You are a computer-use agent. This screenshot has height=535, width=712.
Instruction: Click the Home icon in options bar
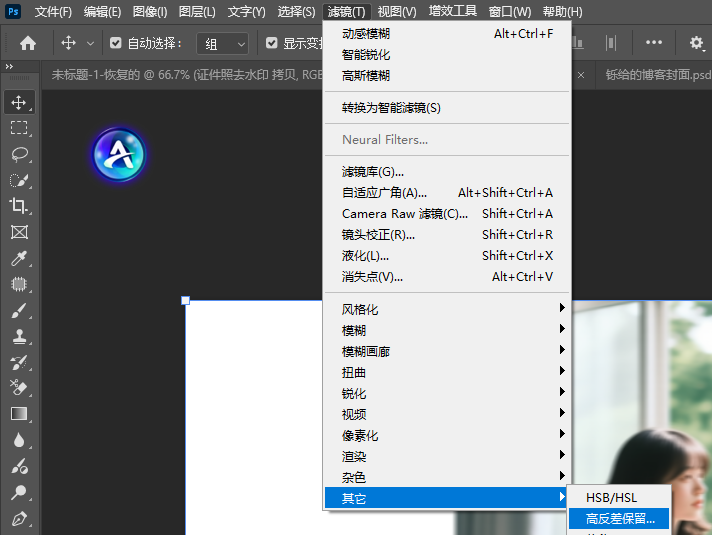click(x=28, y=43)
